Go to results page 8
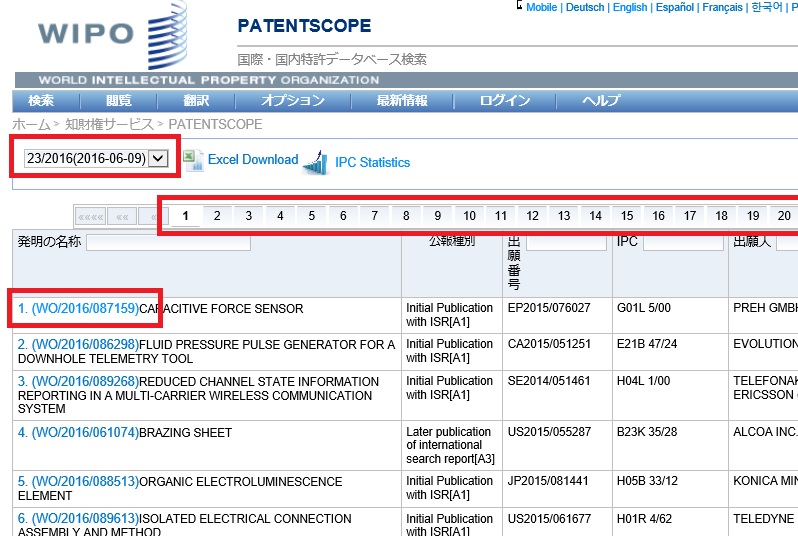 [x=407, y=216]
